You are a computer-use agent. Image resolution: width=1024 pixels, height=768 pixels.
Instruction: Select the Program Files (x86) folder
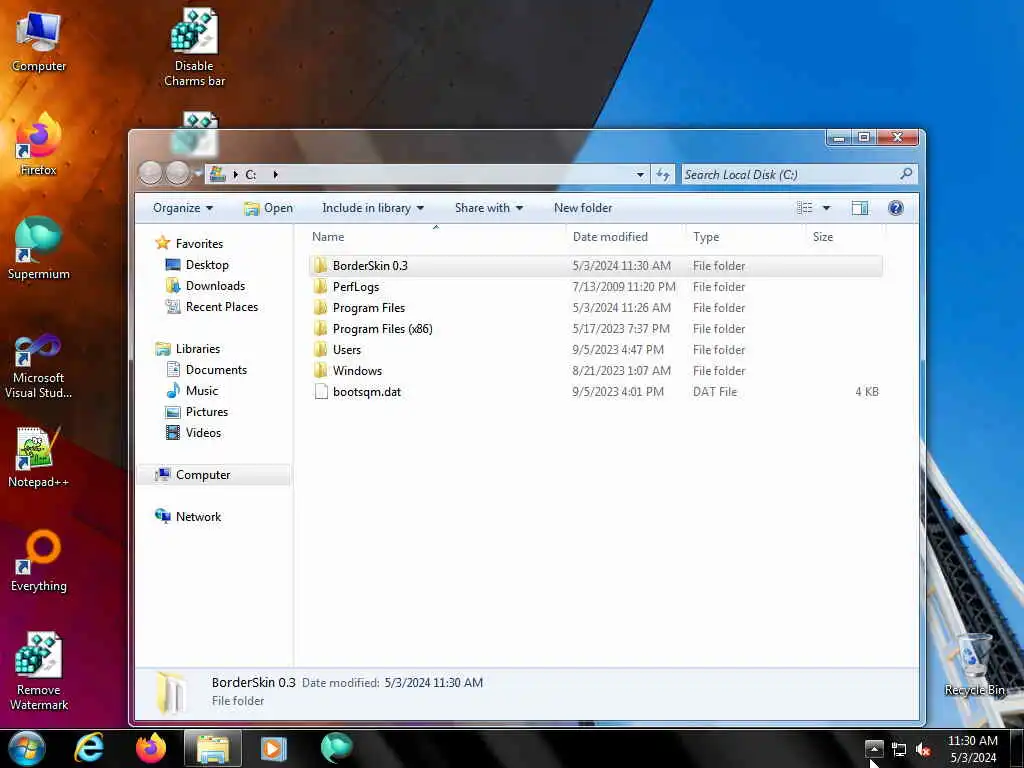click(x=596, y=328)
